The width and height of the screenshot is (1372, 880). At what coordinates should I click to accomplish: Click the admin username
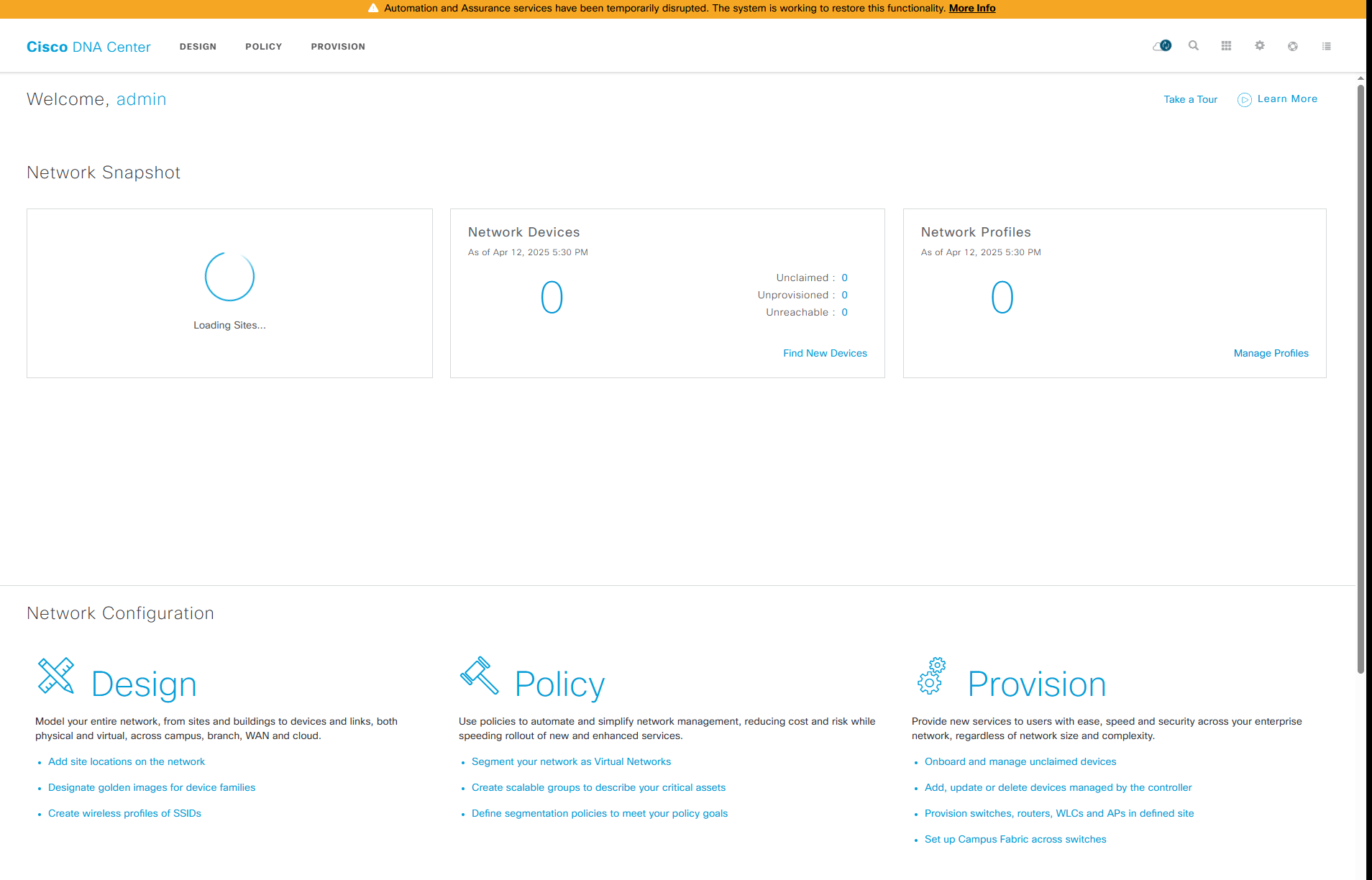coord(141,99)
